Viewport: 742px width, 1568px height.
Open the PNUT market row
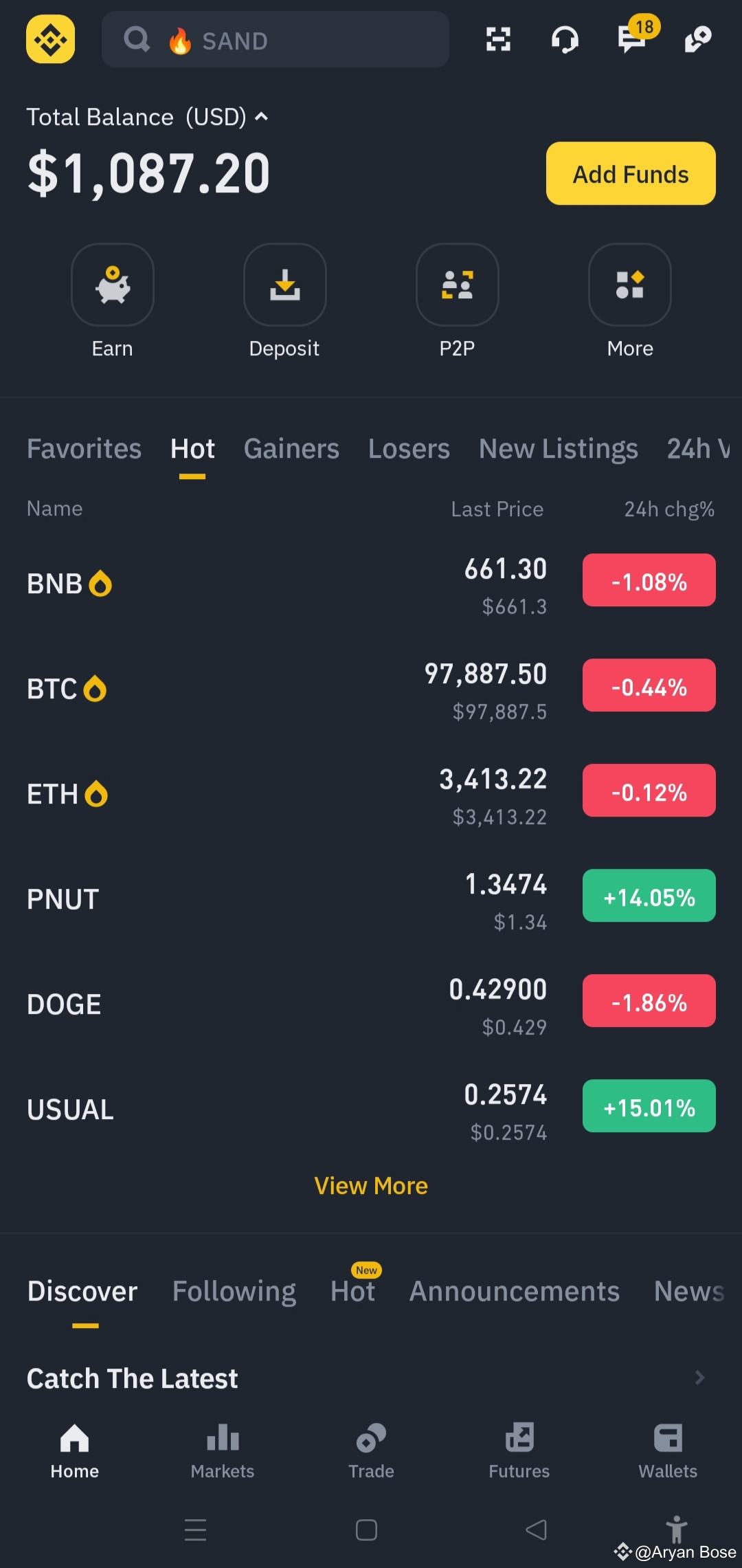coord(371,899)
